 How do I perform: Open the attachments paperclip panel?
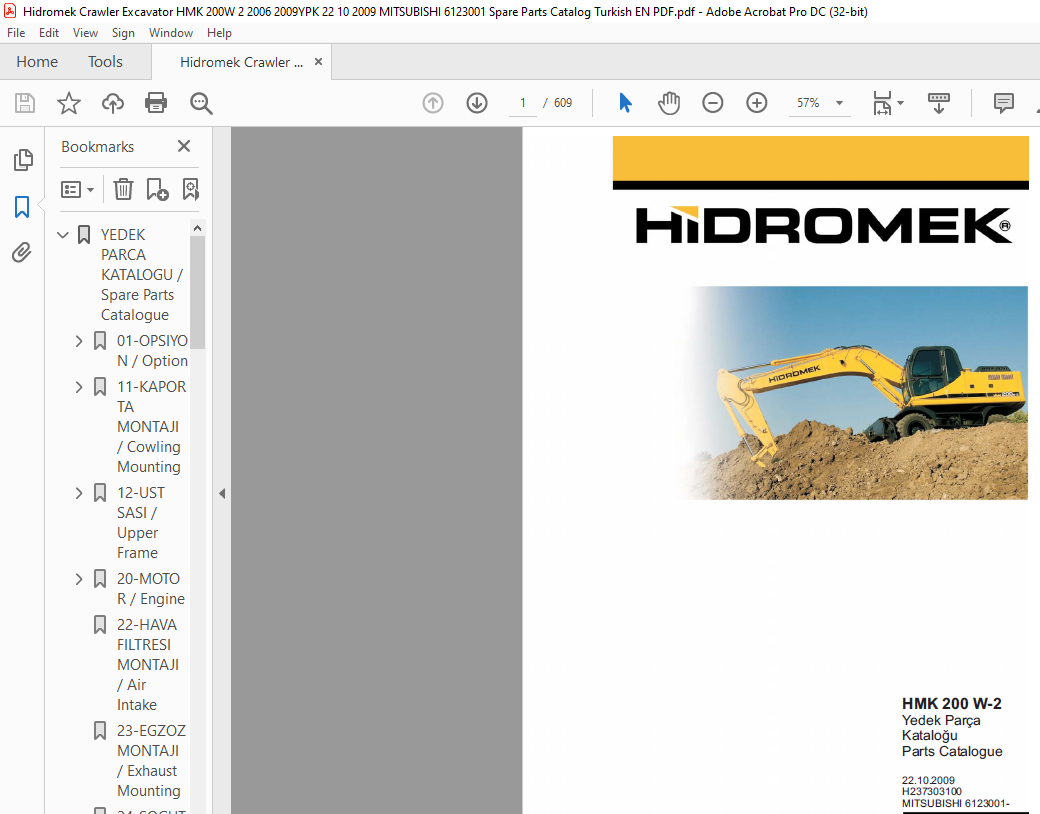[22, 253]
